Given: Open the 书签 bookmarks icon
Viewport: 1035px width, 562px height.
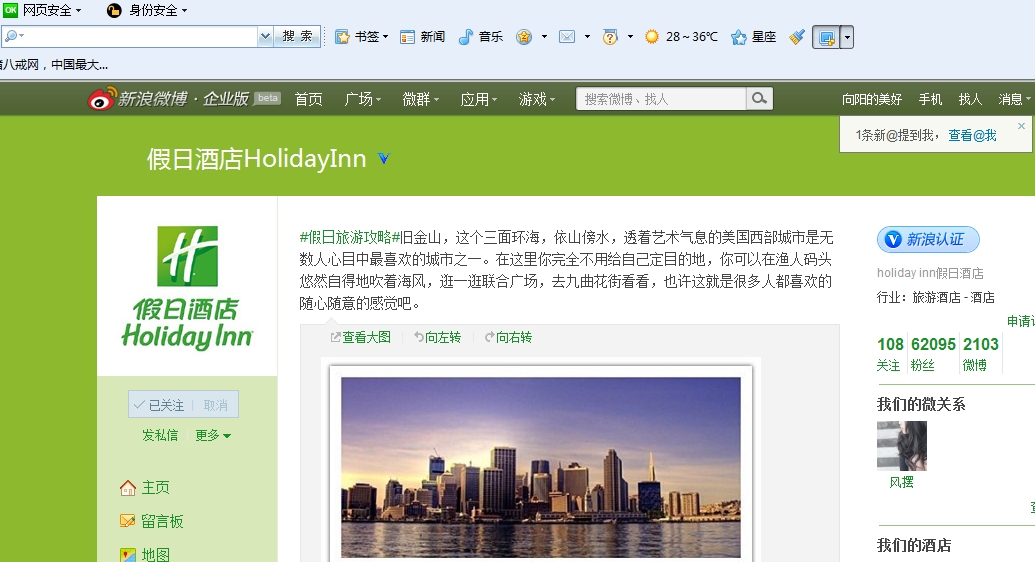Looking at the screenshot, I should tap(342, 37).
